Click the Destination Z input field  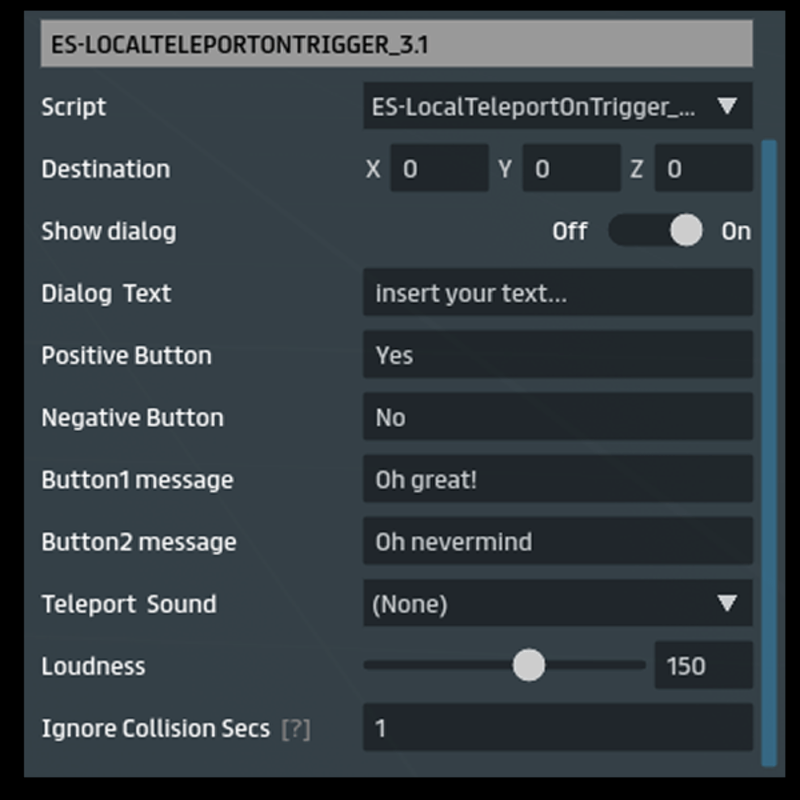(703, 169)
